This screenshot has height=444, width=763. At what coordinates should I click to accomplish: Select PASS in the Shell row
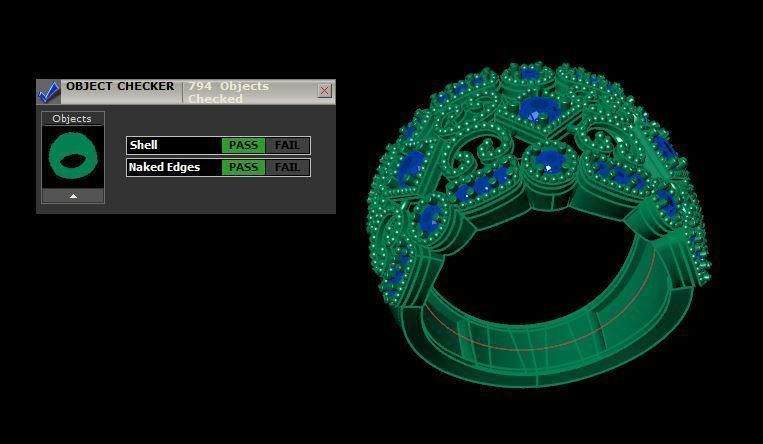coord(243,145)
